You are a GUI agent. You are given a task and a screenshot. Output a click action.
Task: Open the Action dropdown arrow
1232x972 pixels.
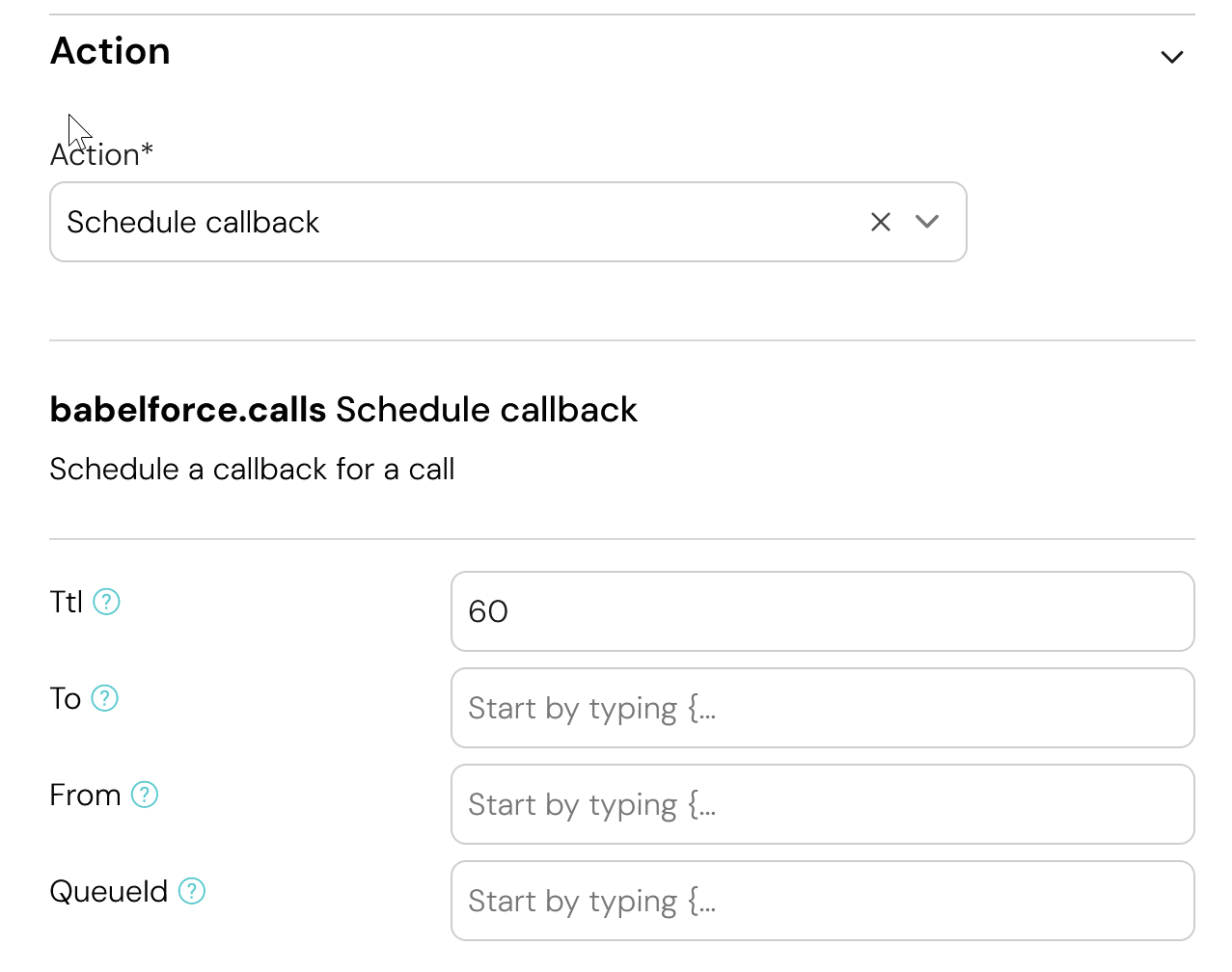coord(927,222)
